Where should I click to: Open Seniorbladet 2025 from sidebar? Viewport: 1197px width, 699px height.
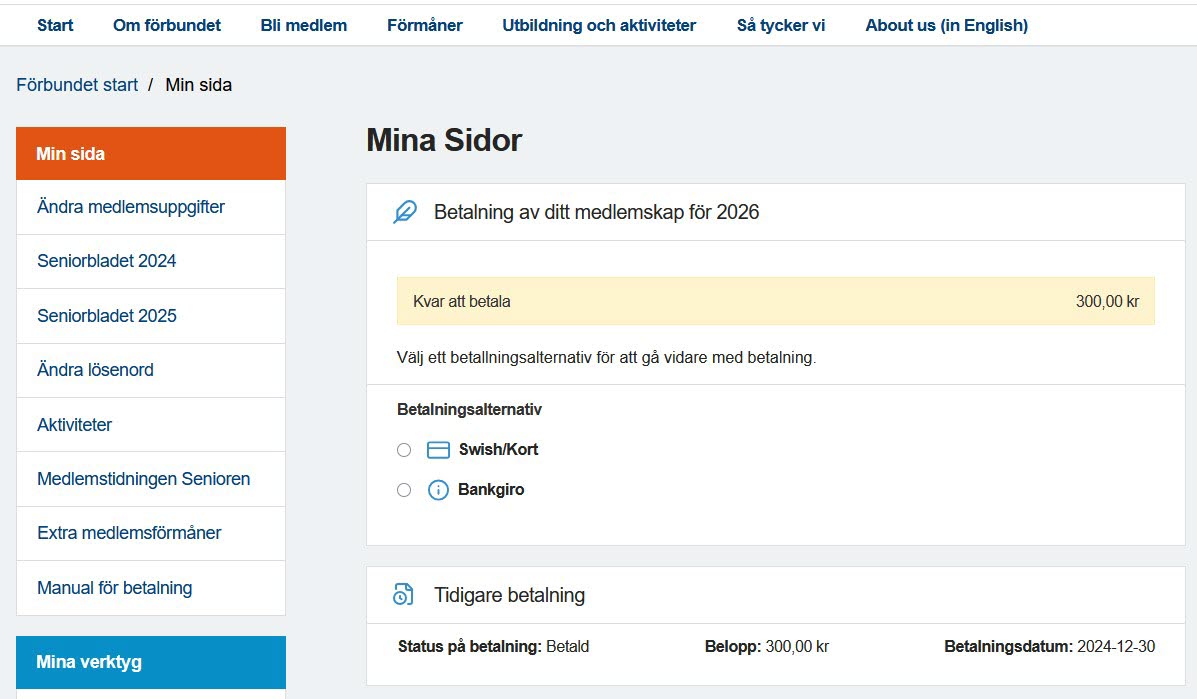coord(107,316)
